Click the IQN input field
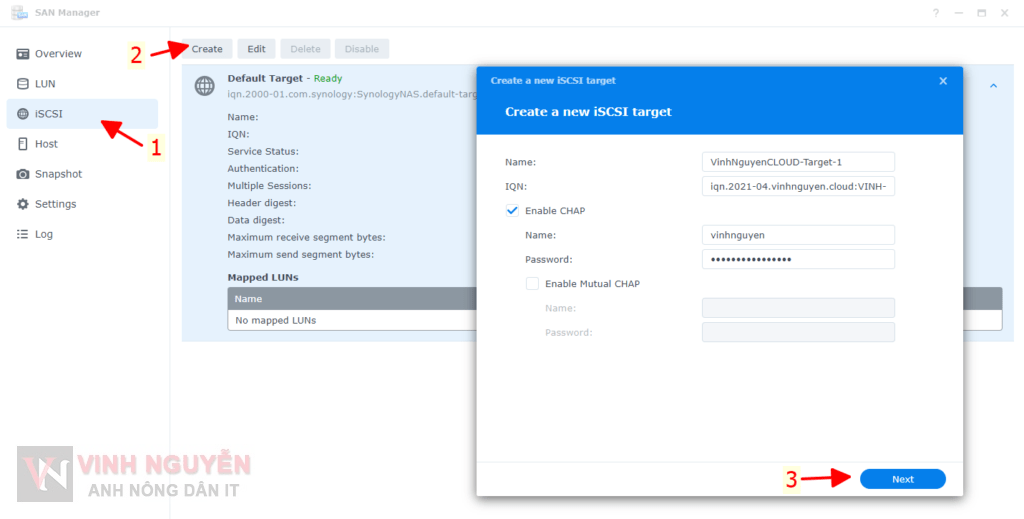The height and width of the screenshot is (519, 1024). (x=798, y=186)
